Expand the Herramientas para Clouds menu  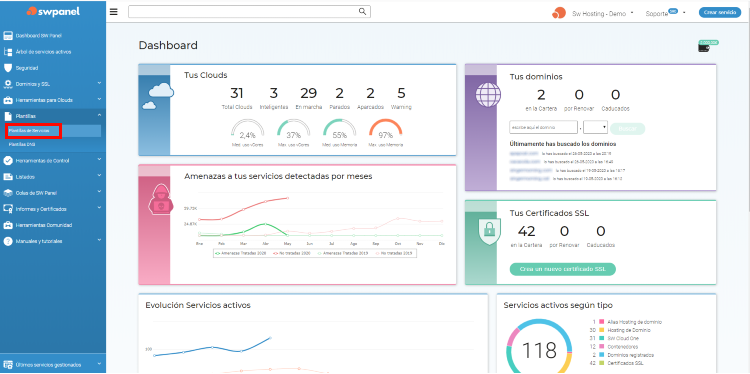pos(53,100)
